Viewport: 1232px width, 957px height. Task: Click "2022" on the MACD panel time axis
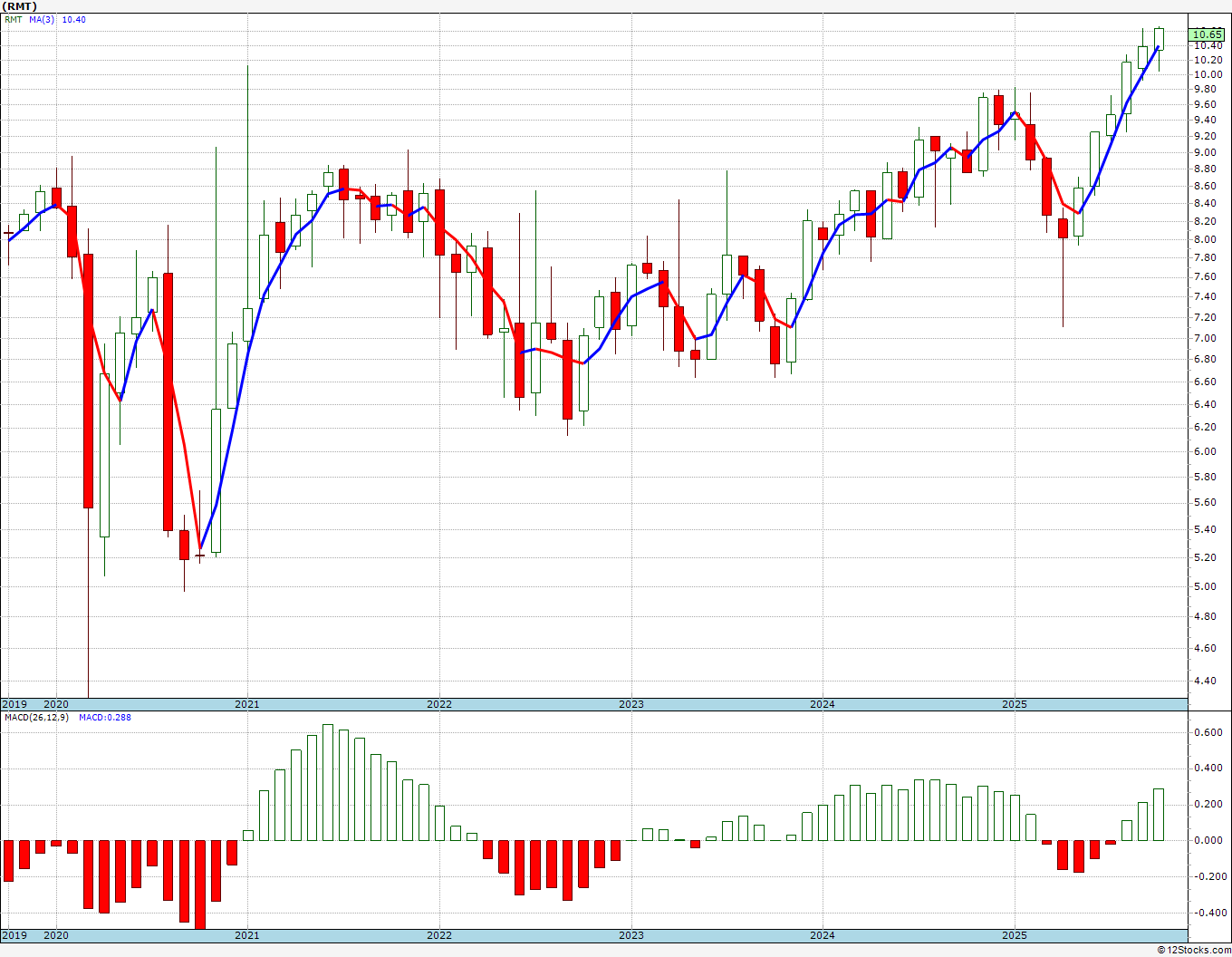click(439, 935)
